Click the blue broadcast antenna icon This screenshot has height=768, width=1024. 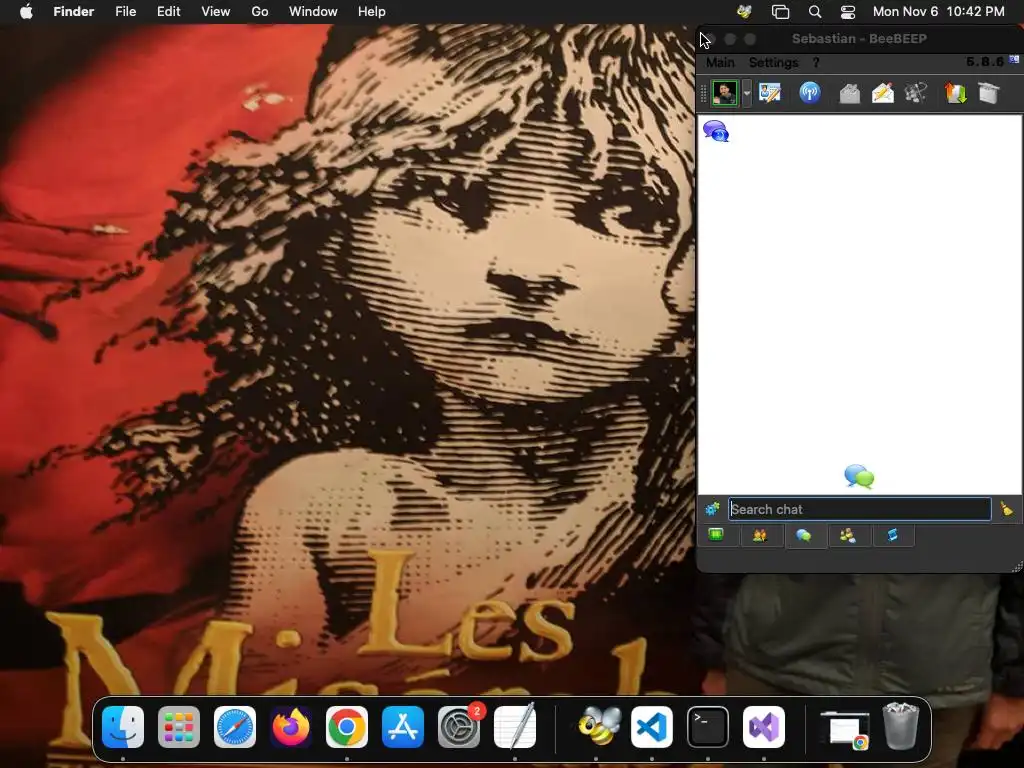pyautogui.click(x=810, y=93)
